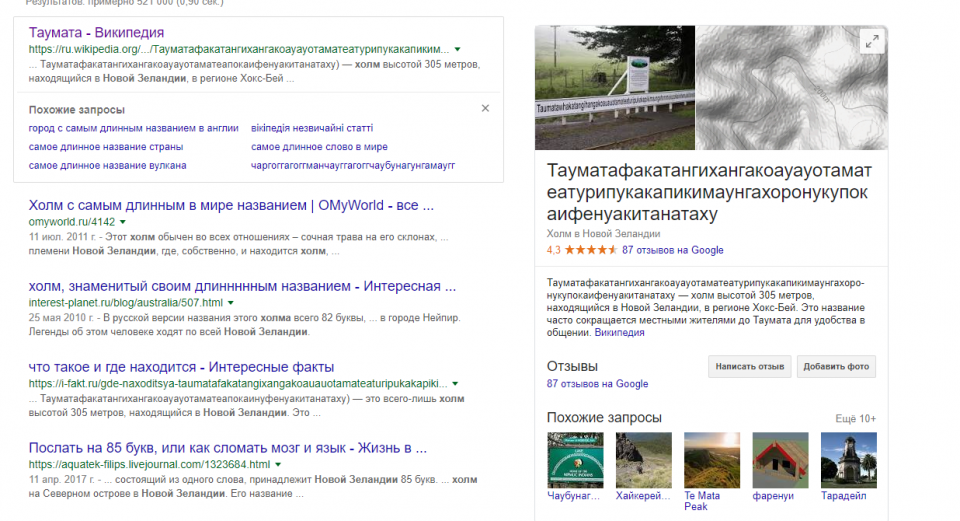The width and height of the screenshot is (960, 521).
Task: Select 'самое длинное слово в мире' query
Action: pyautogui.click(x=320, y=147)
